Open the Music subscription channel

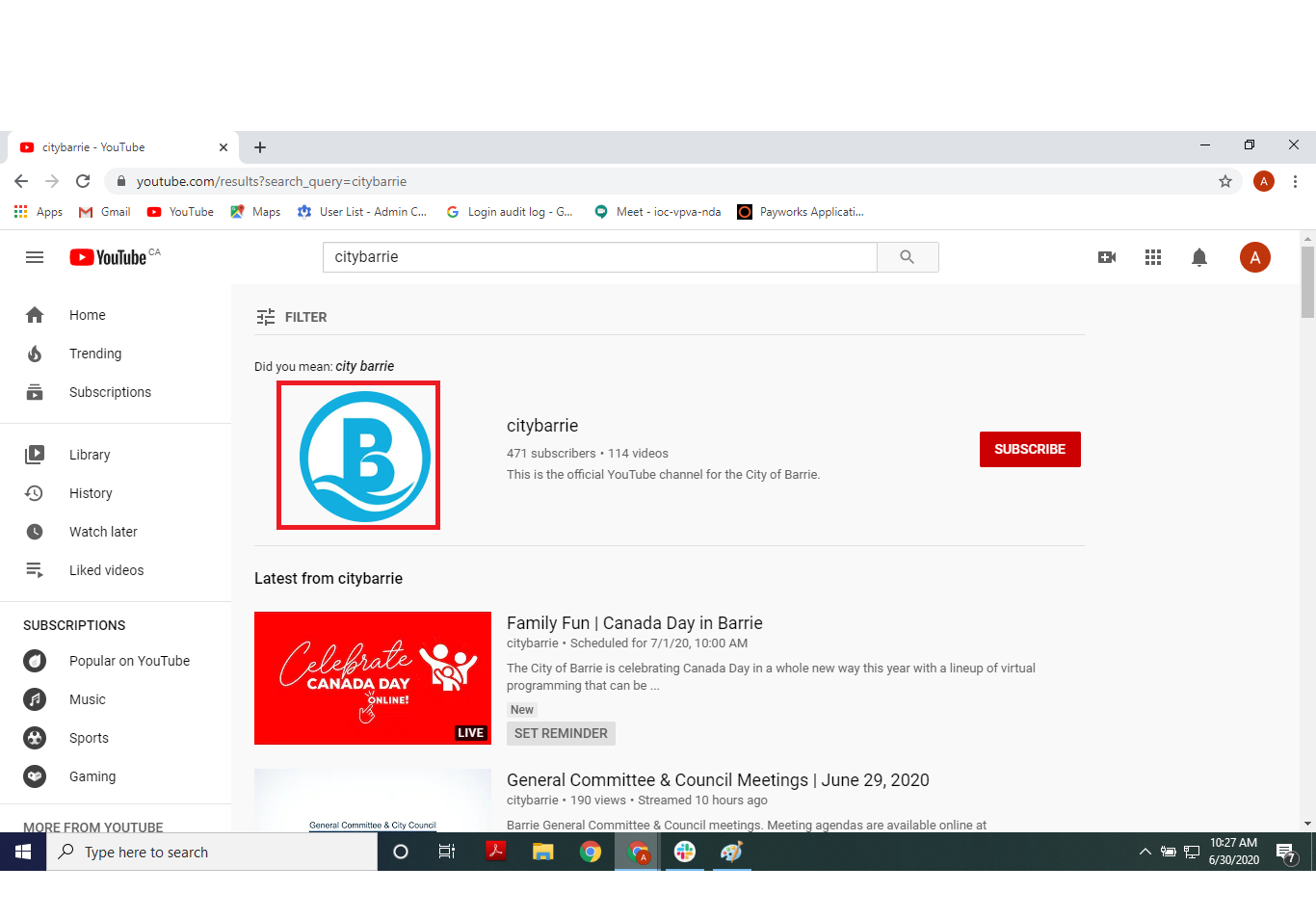point(116,699)
